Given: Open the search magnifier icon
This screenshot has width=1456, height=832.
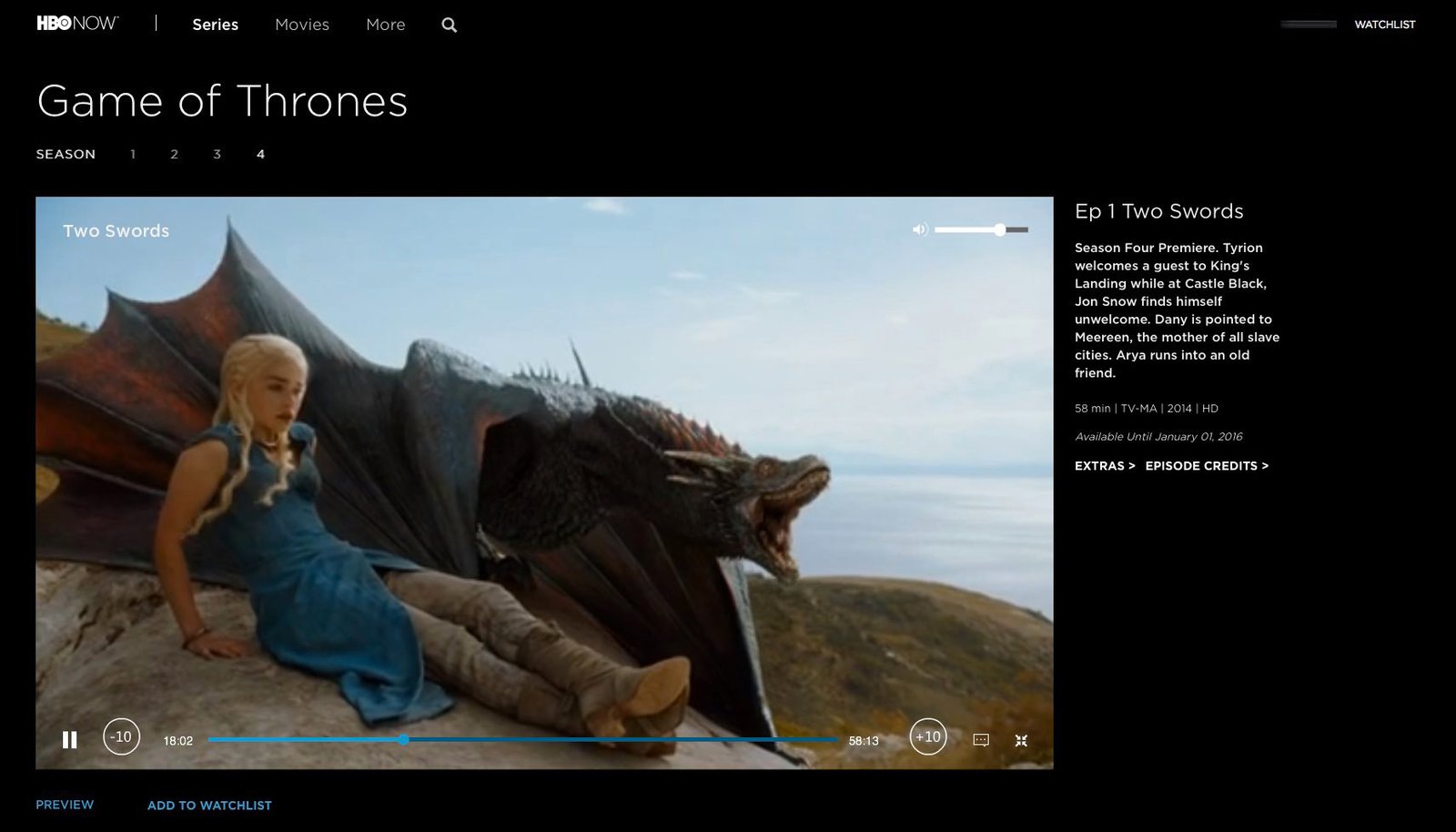Looking at the screenshot, I should [450, 25].
